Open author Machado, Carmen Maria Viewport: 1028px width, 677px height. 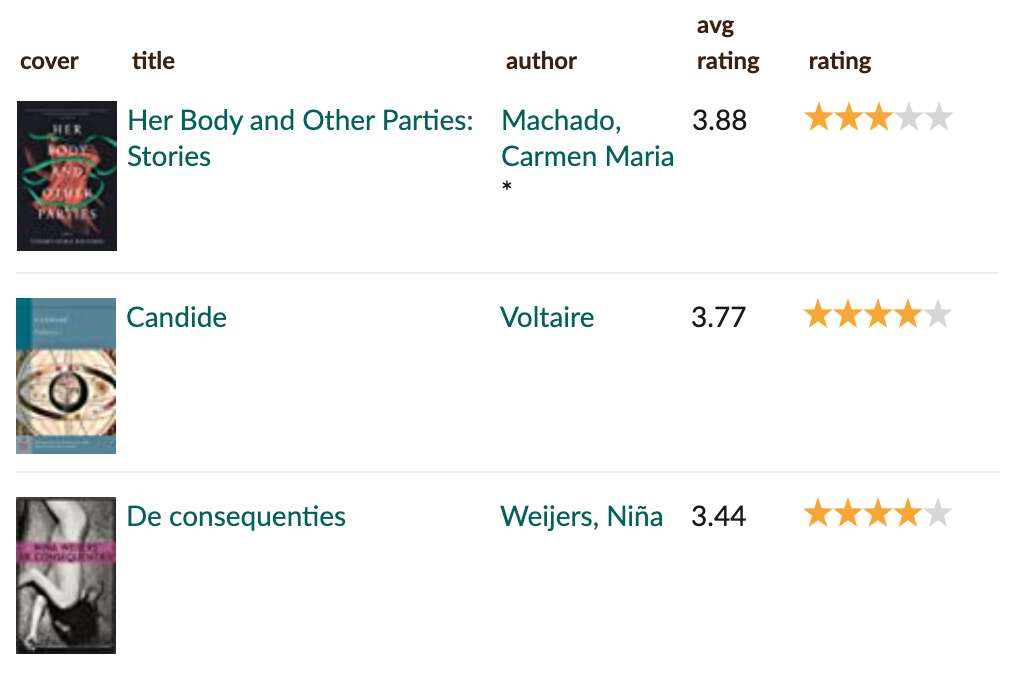coord(587,138)
